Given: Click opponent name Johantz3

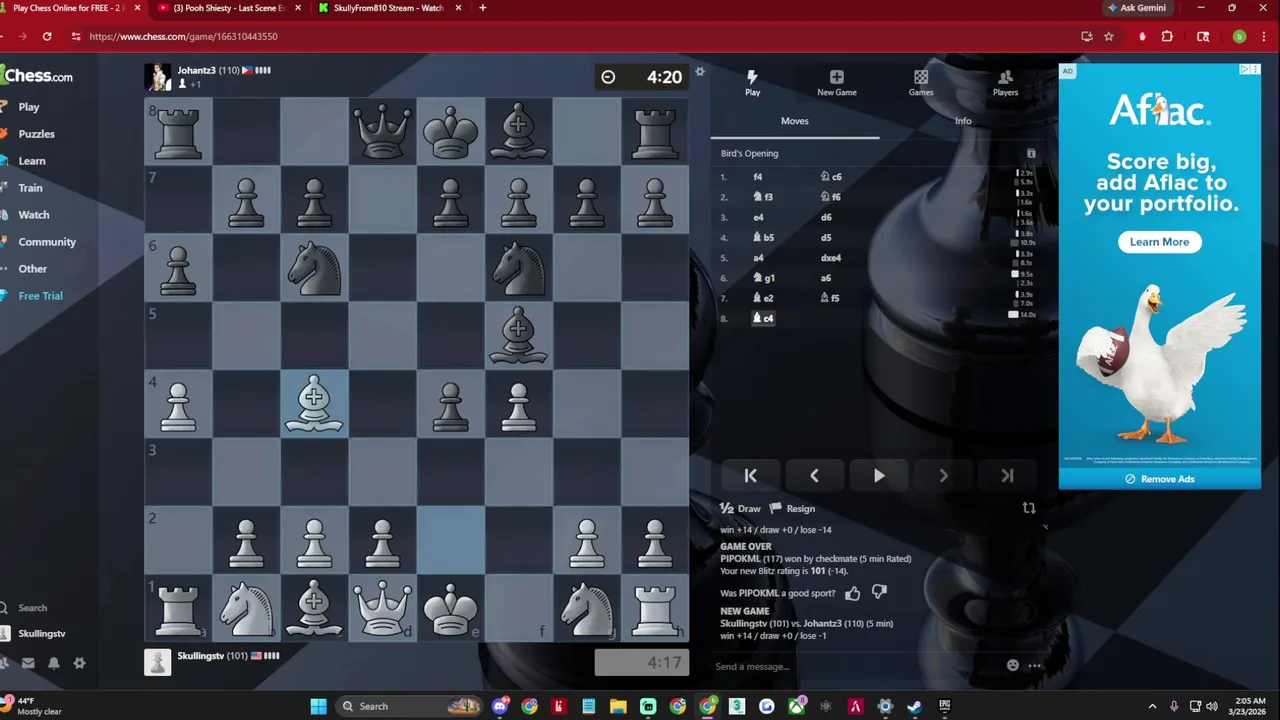Looking at the screenshot, I should point(196,71).
